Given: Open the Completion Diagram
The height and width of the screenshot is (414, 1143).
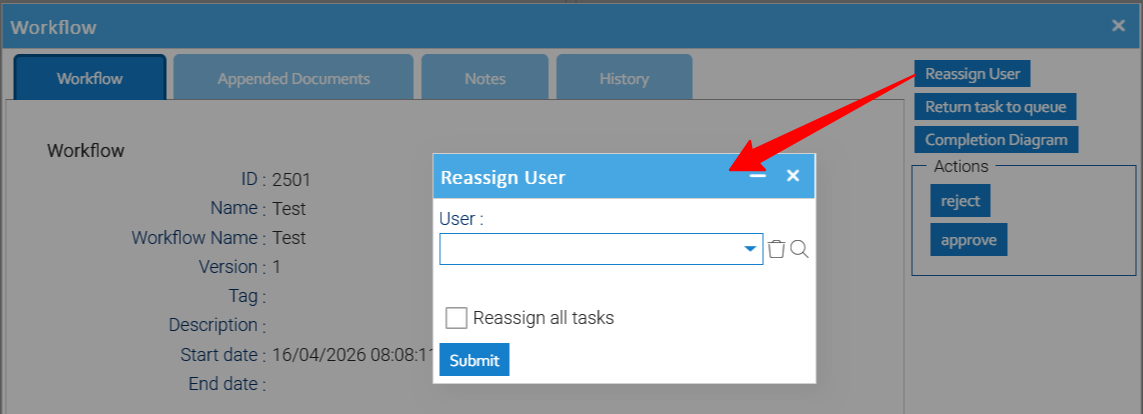Looking at the screenshot, I should click(x=996, y=140).
